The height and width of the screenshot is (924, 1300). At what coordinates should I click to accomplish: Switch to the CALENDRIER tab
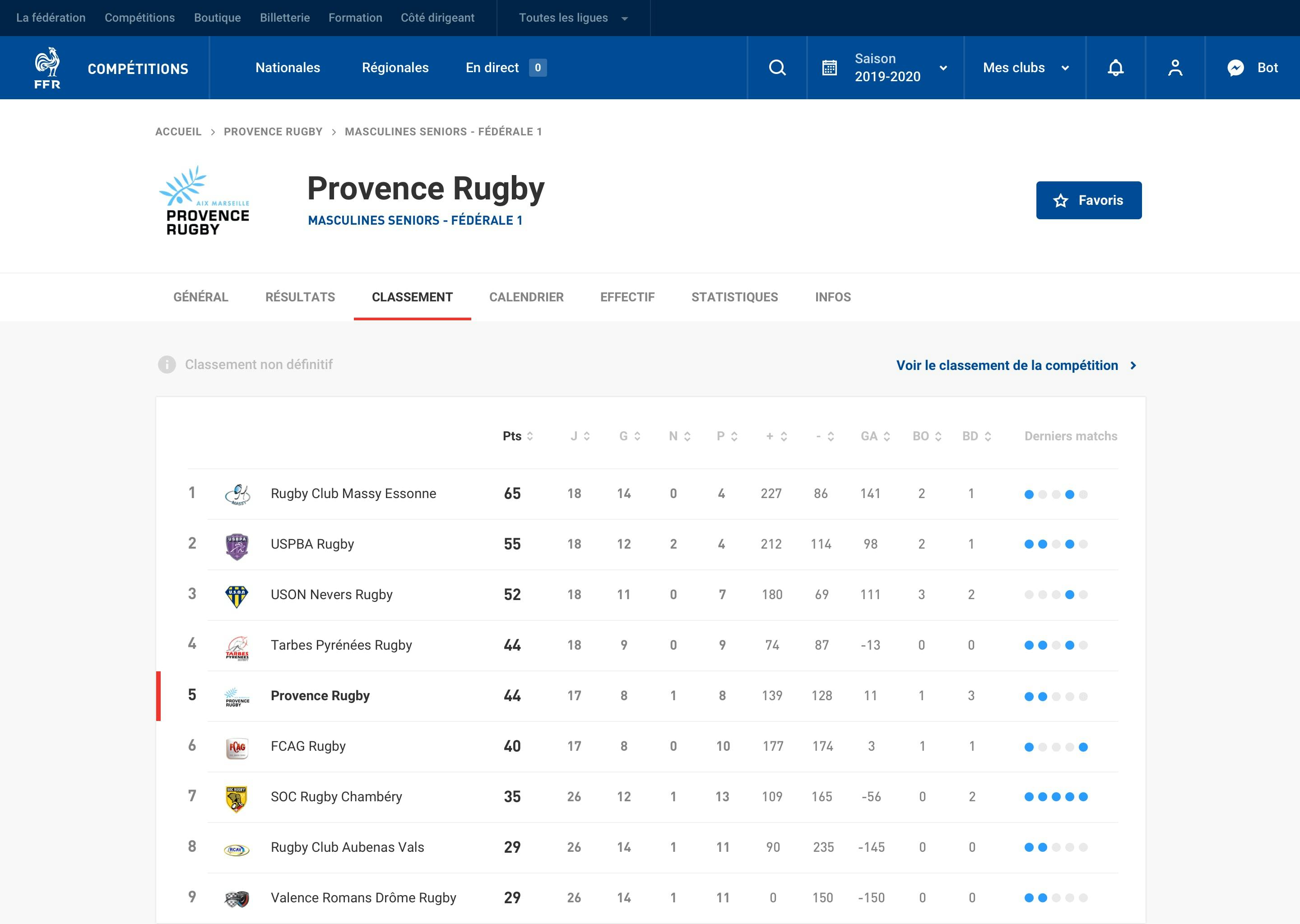[526, 297]
